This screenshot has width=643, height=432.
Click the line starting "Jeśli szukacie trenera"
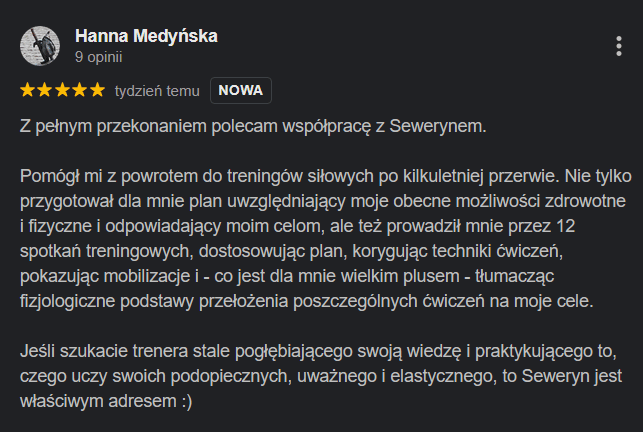coord(317,351)
